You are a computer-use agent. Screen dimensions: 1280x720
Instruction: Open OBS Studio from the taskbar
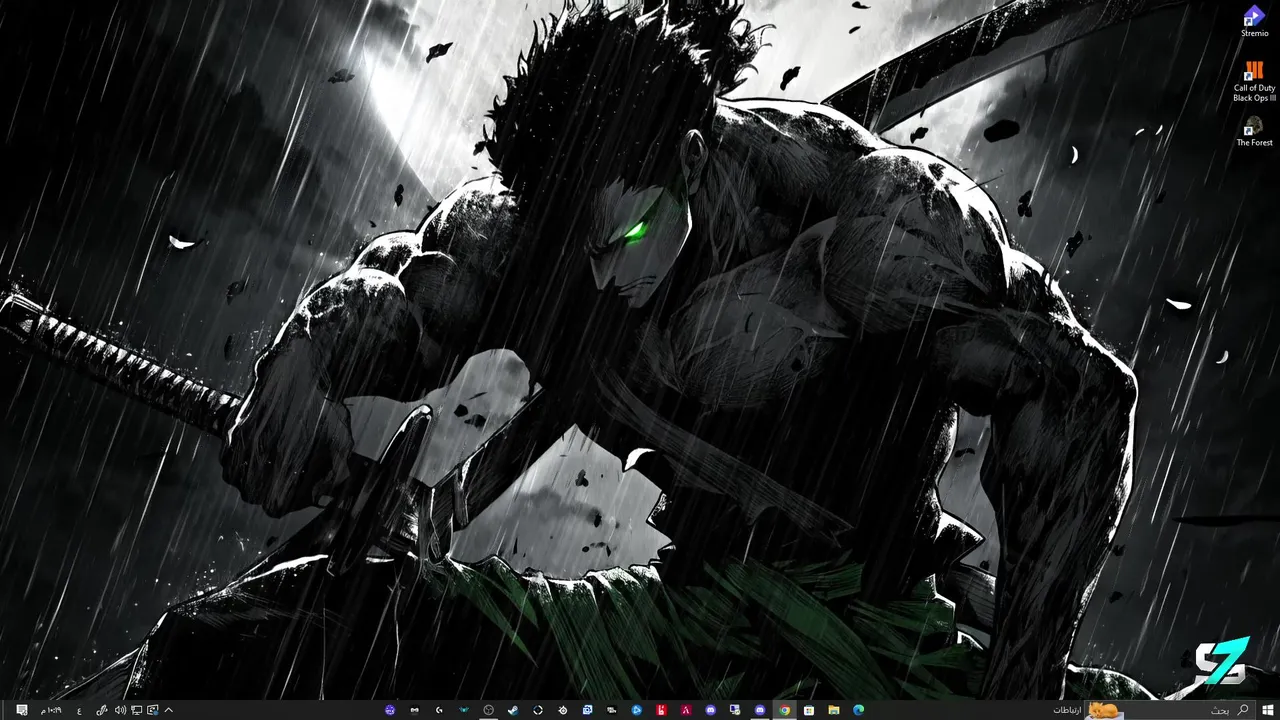tap(488, 710)
